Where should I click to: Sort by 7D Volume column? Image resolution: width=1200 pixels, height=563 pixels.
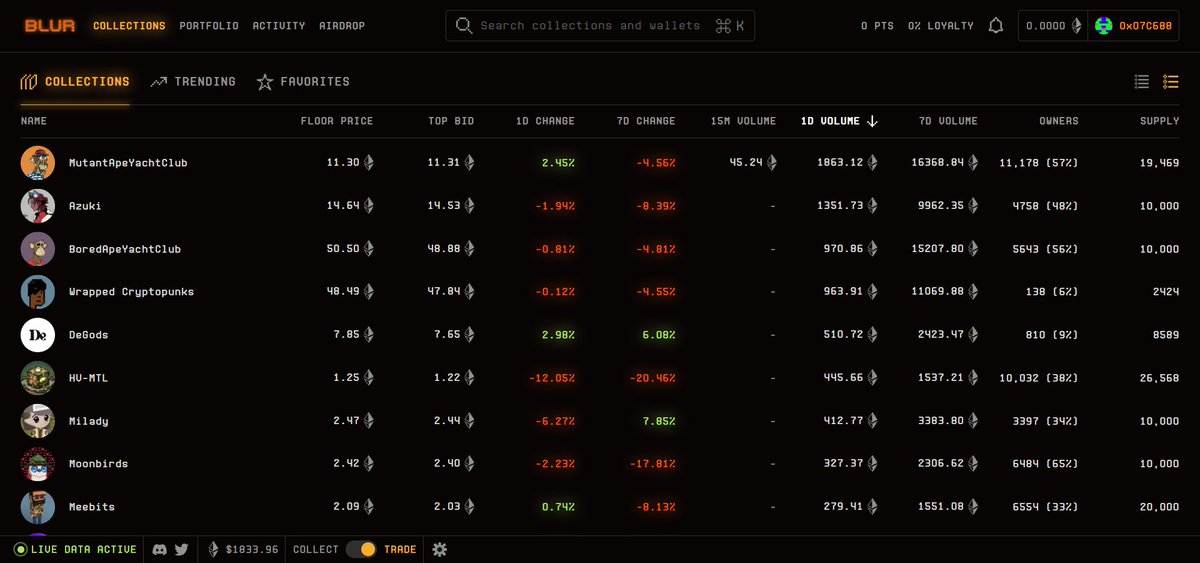948,121
